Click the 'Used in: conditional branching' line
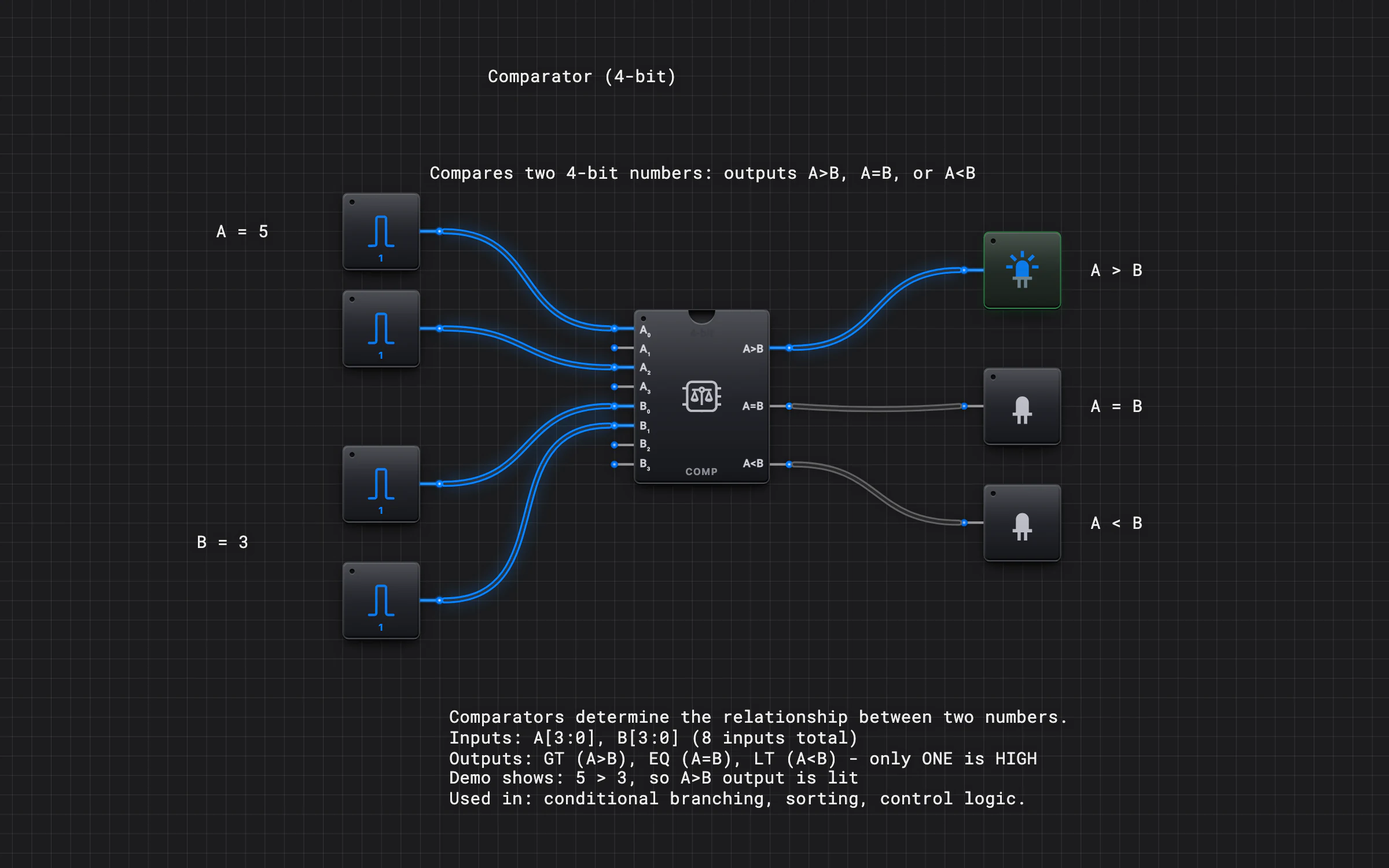 [737, 799]
